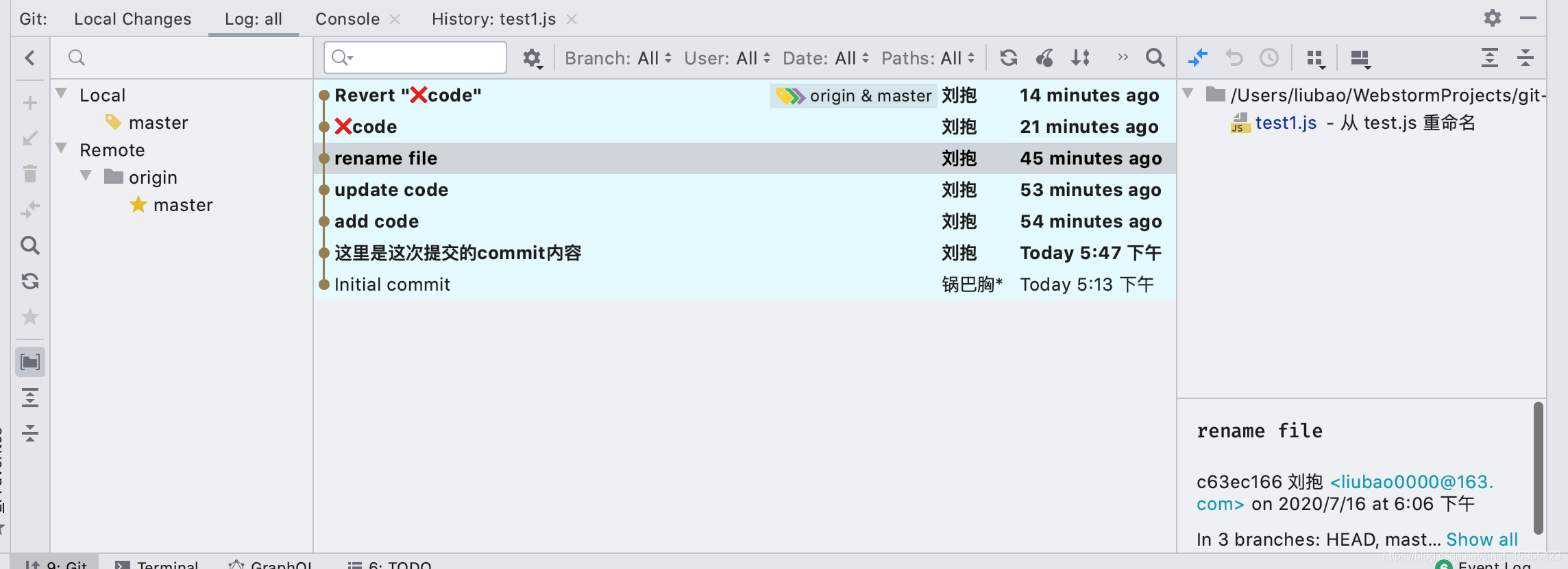Select the Initial commit row
Image resolution: width=1568 pixels, height=569 pixels.
pyautogui.click(x=744, y=284)
